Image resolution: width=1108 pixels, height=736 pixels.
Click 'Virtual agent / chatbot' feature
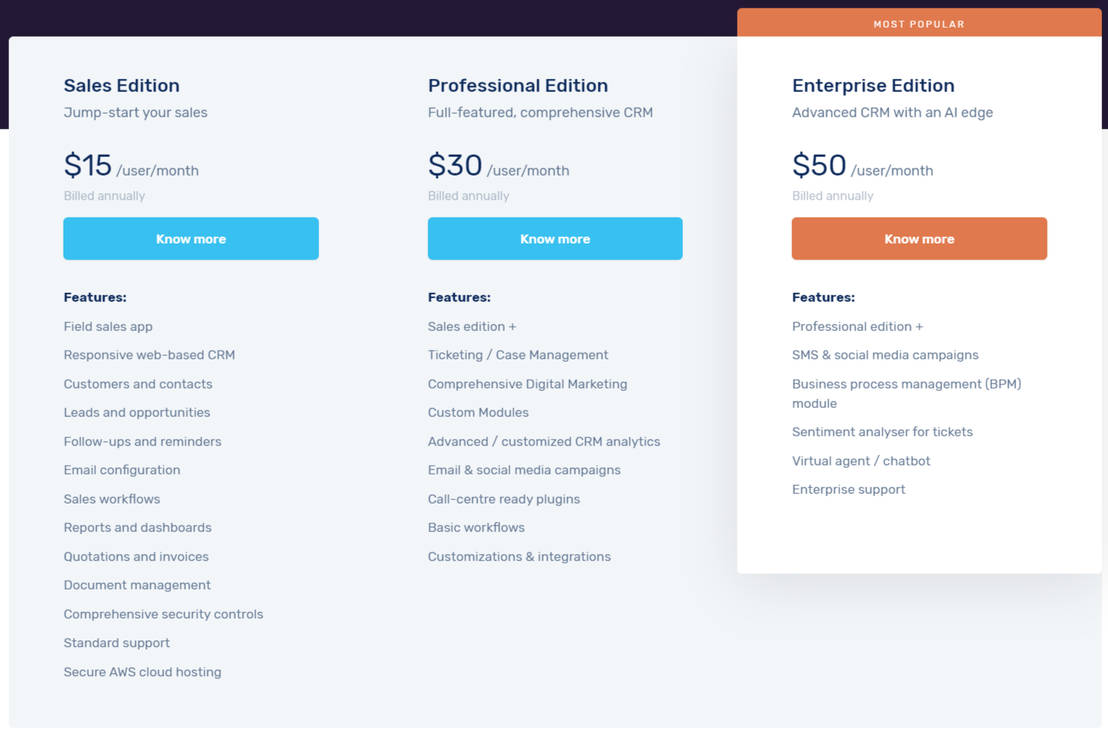tap(861, 461)
